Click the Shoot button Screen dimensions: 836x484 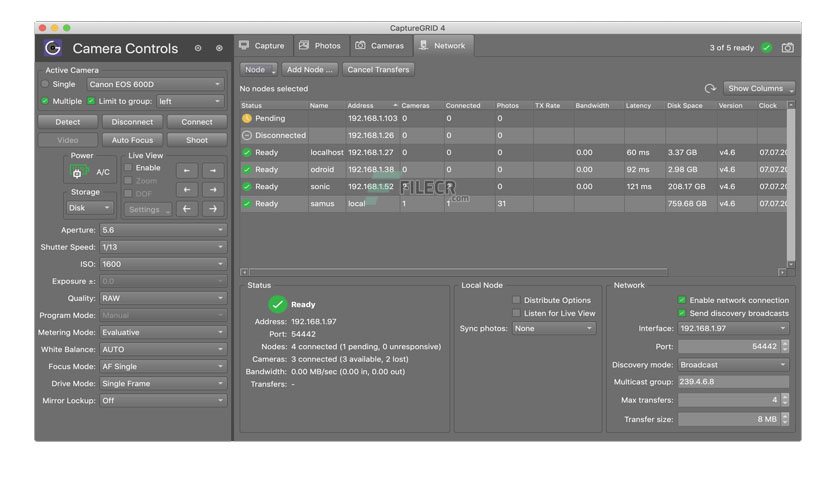(x=197, y=140)
